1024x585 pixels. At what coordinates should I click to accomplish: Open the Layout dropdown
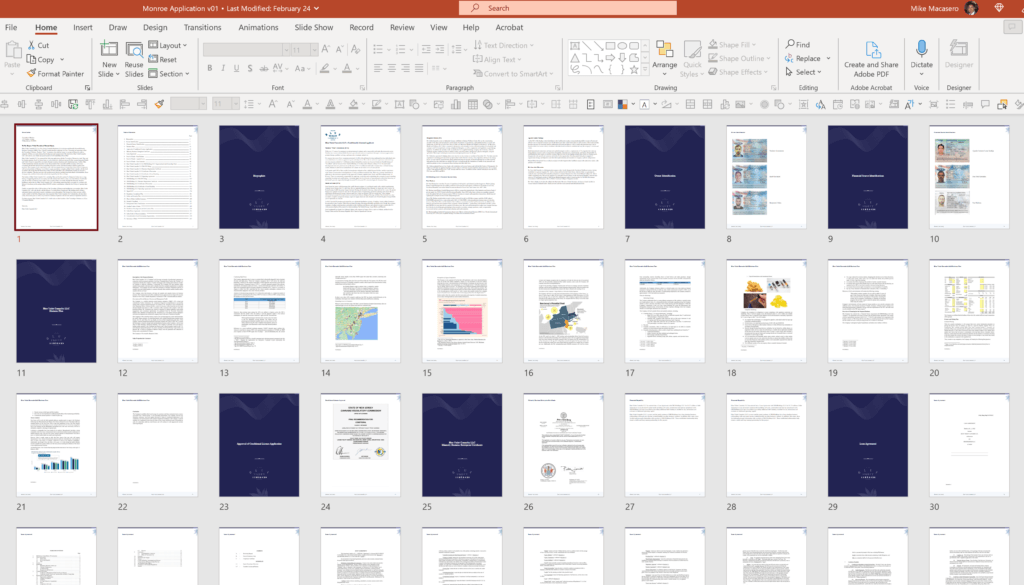(x=168, y=45)
